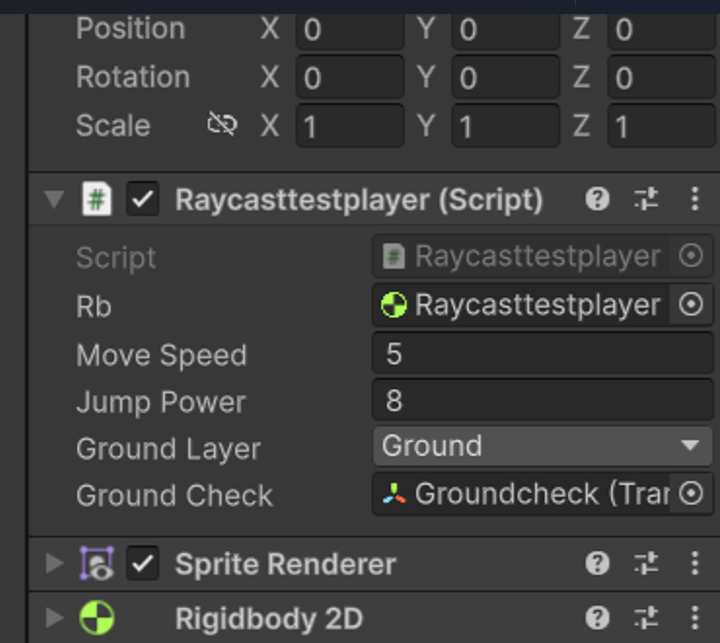This screenshot has width=720, height=643.
Task: Open presets for Raycasttestplayer script component
Action: (646, 200)
